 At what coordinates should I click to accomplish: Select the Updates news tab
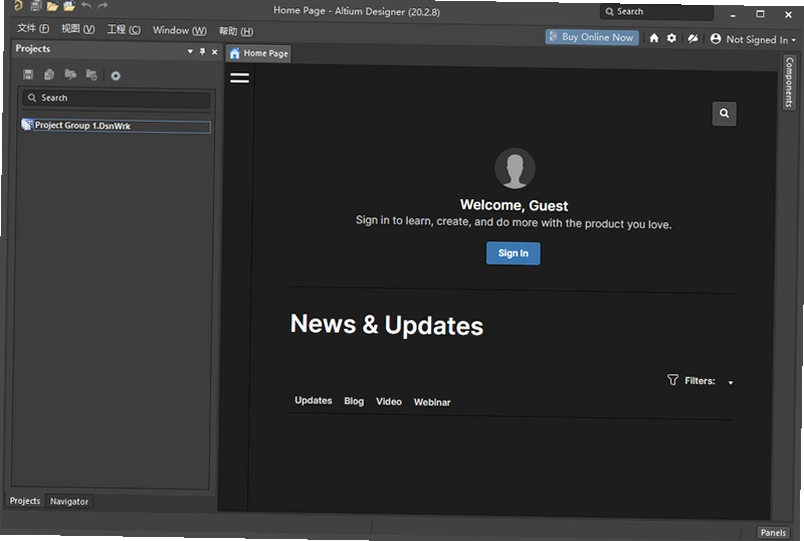tap(313, 400)
